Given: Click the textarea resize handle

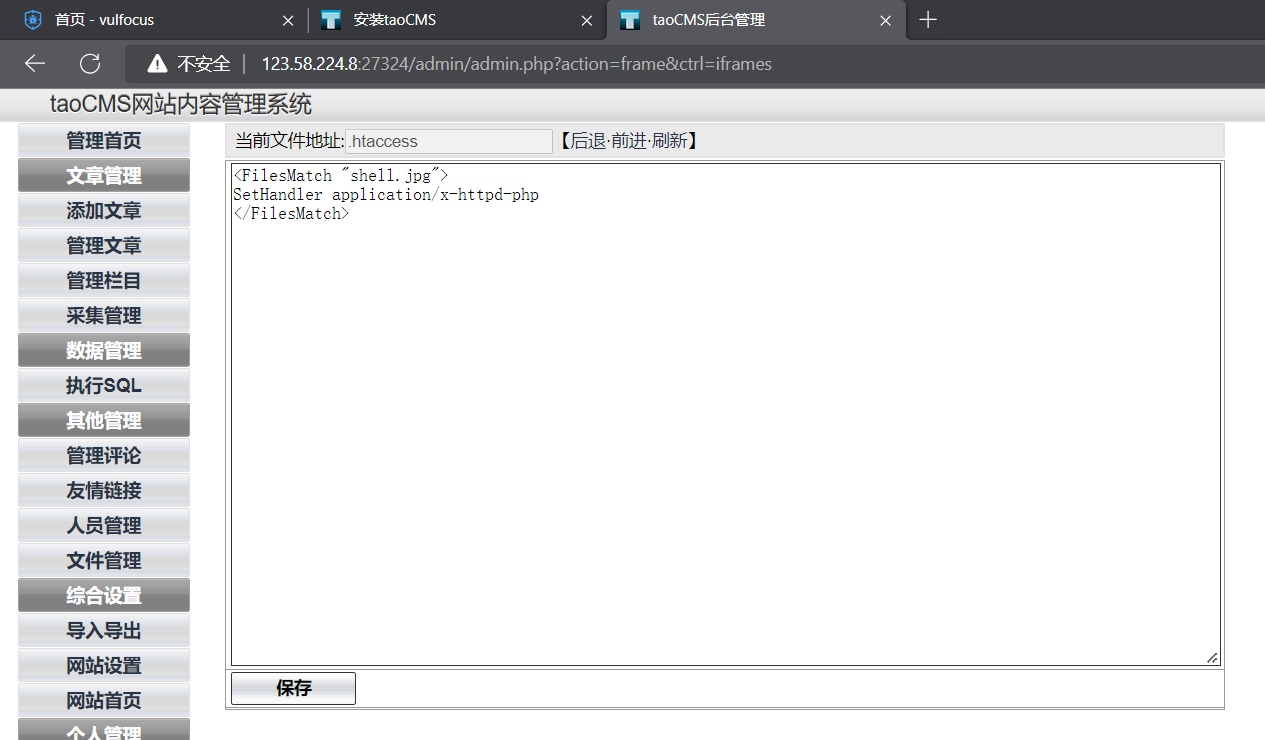Looking at the screenshot, I should 1212,657.
